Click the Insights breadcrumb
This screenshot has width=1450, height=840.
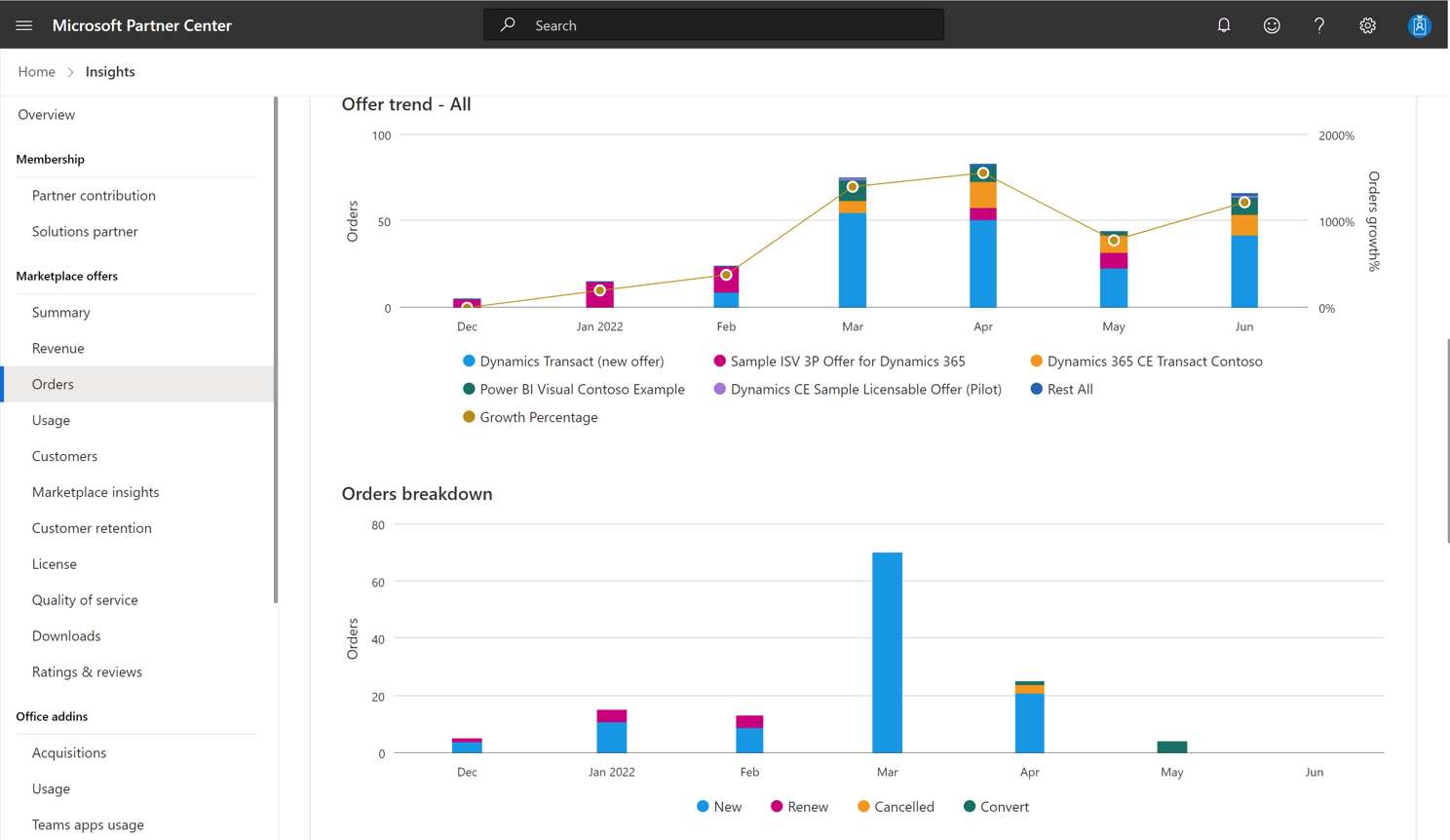pyautogui.click(x=110, y=72)
